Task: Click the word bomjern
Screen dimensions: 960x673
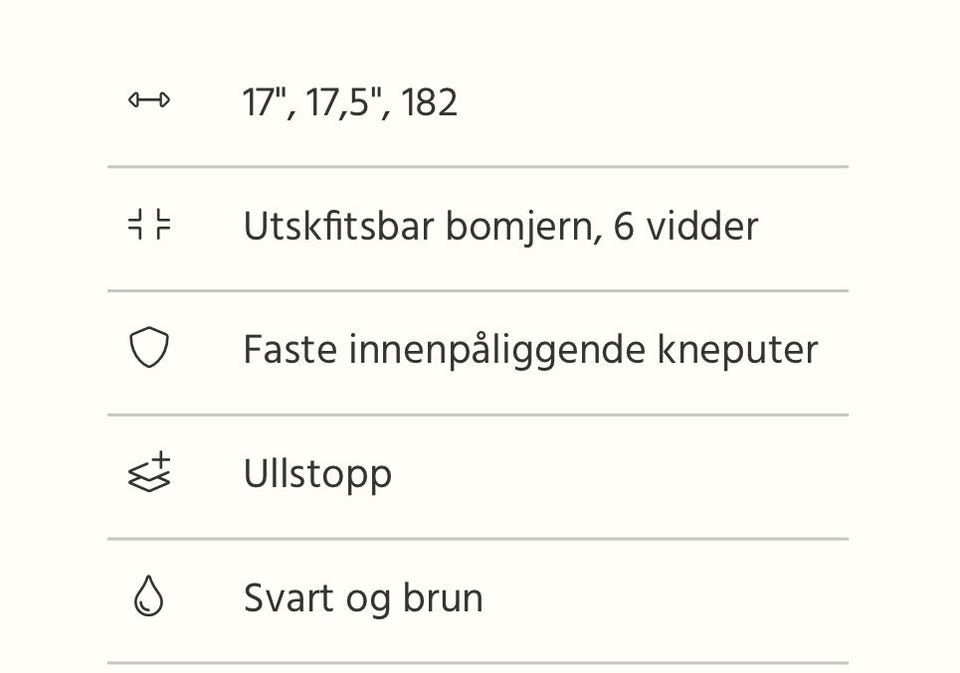Action: (x=522, y=227)
